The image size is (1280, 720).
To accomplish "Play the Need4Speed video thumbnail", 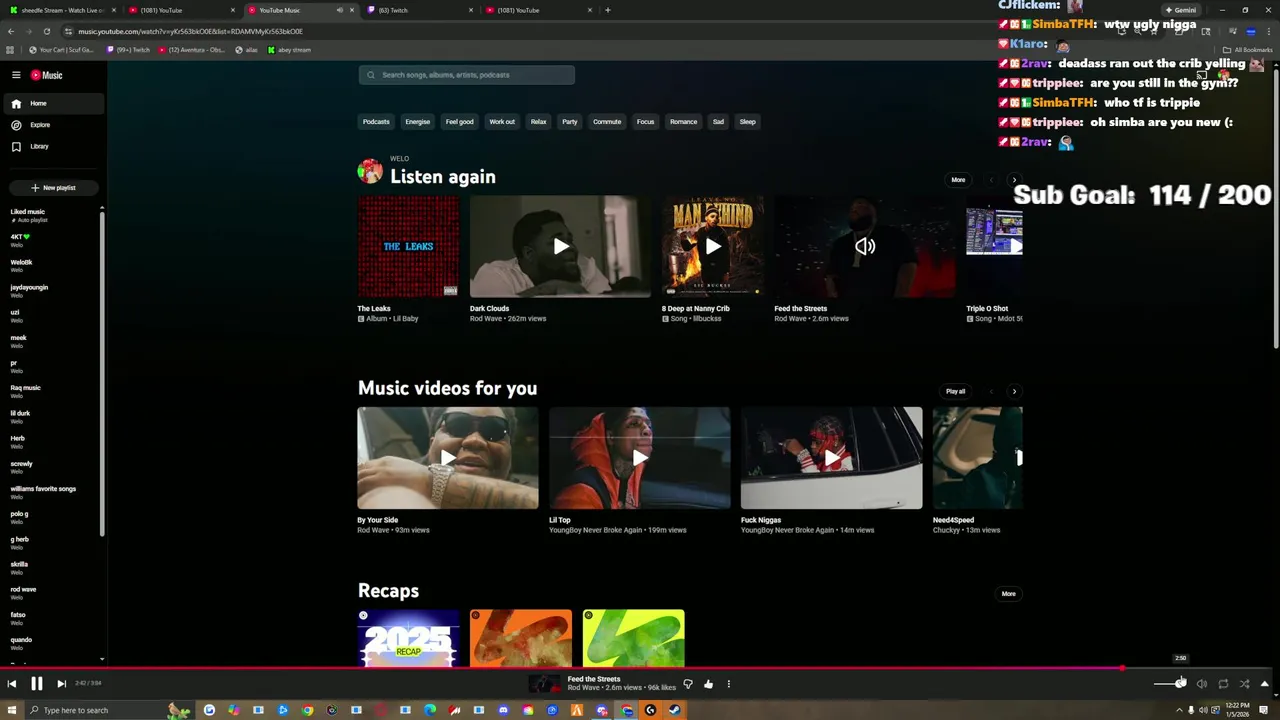I will 978,458.
